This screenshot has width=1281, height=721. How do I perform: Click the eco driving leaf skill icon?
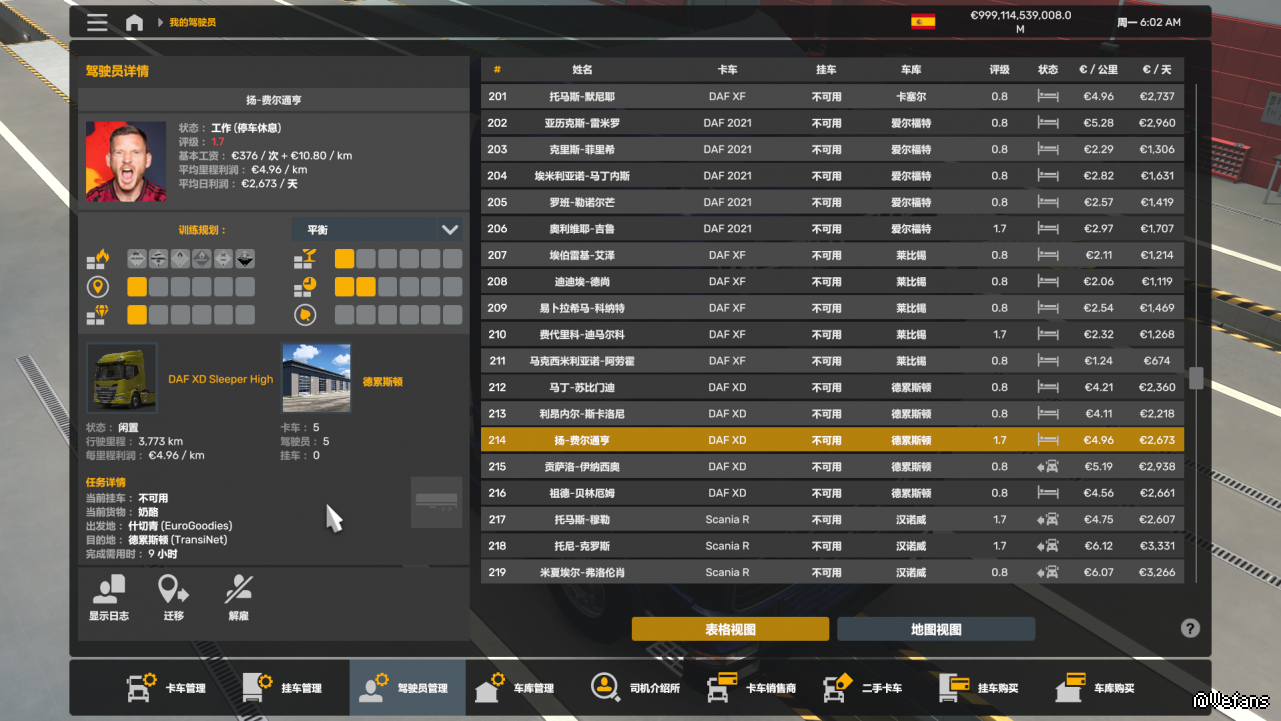point(305,315)
